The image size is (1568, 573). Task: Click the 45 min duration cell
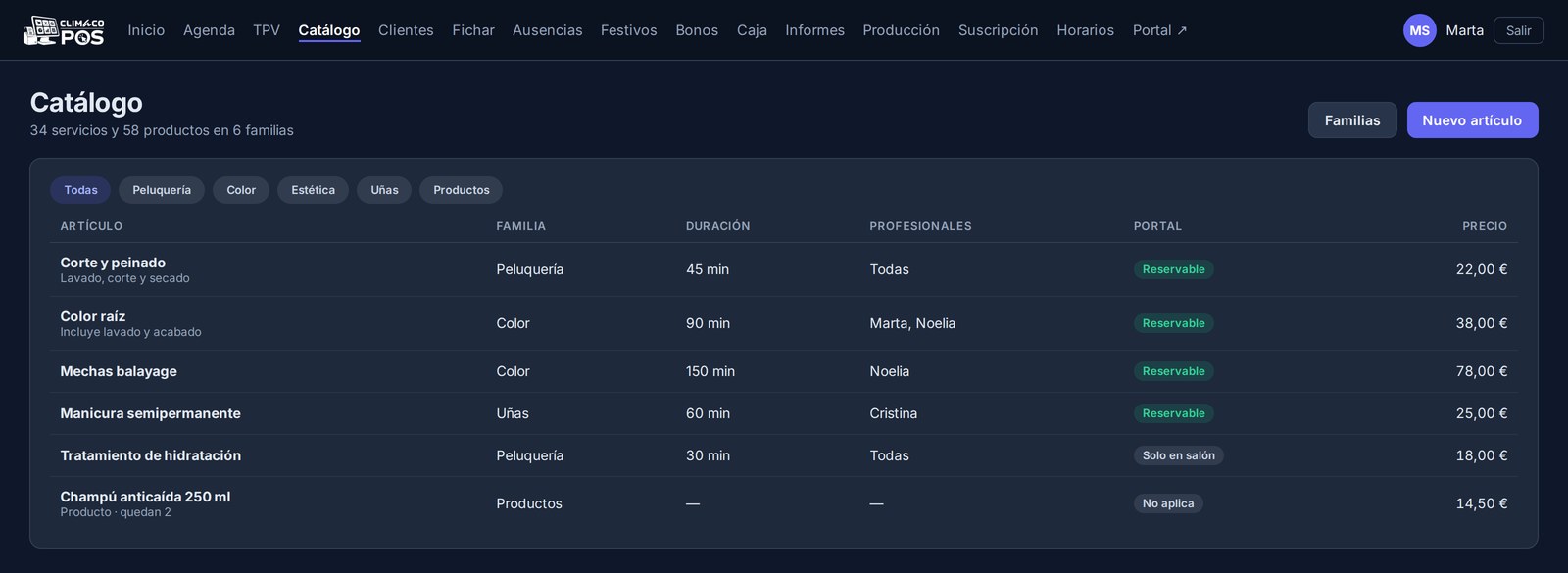click(708, 269)
